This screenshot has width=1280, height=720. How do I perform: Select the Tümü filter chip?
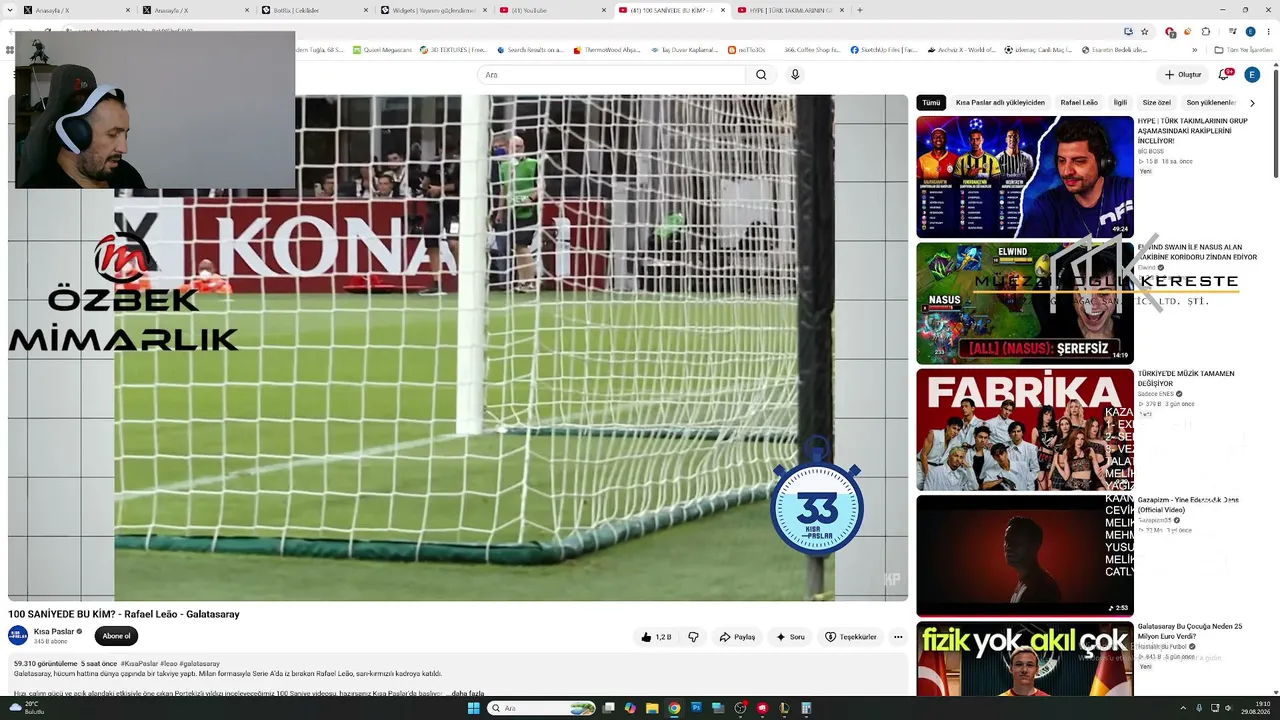[x=931, y=102]
